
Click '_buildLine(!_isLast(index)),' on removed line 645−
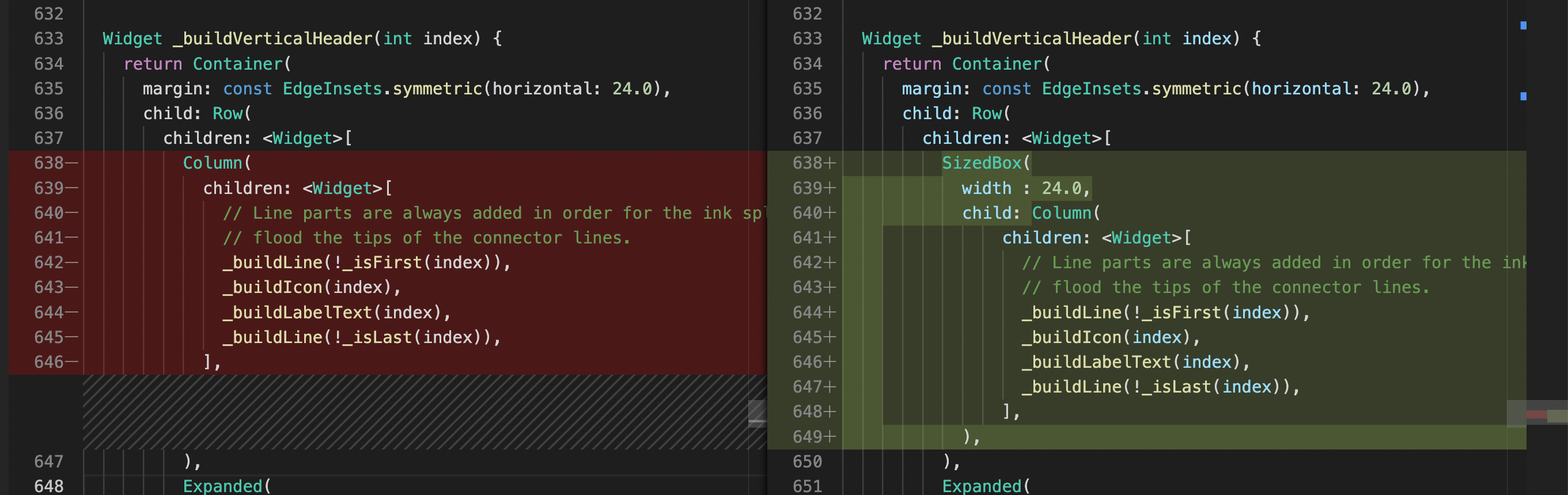tap(362, 337)
